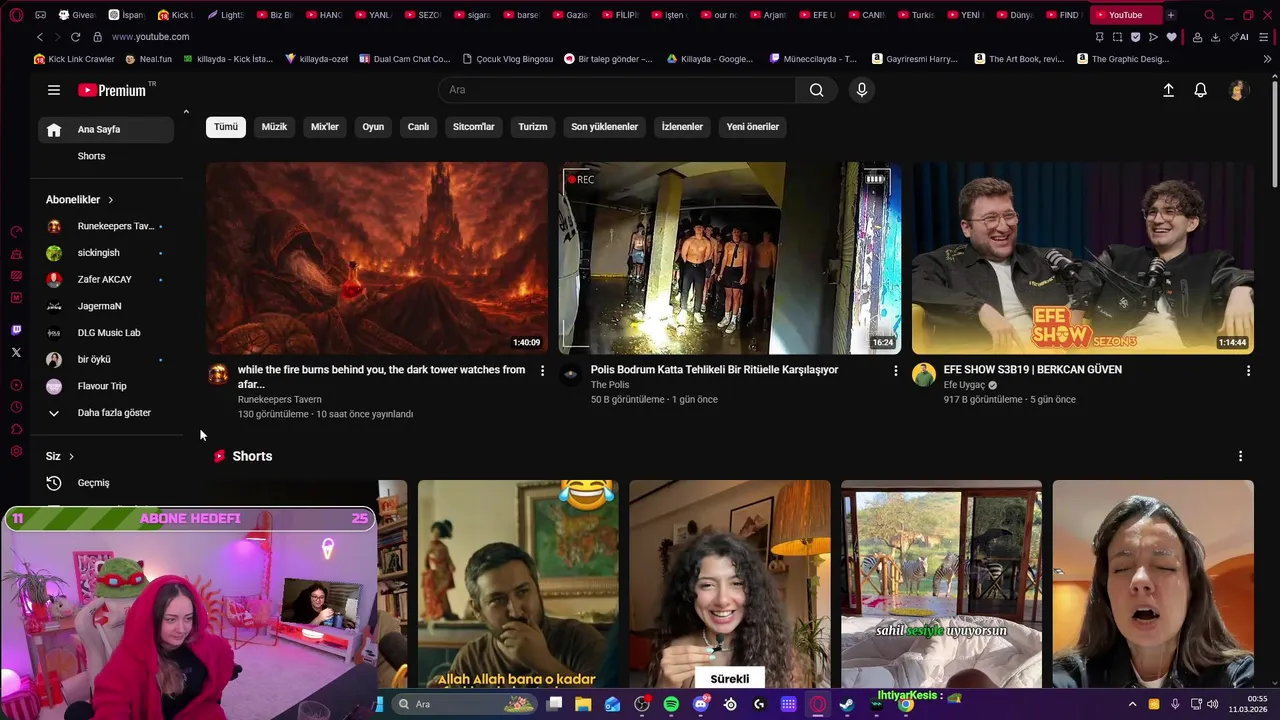Image resolution: width=1280 pixels, height=720 pixels.
Task: Open options for EFE SHOW video
Action: (1248, 371)
